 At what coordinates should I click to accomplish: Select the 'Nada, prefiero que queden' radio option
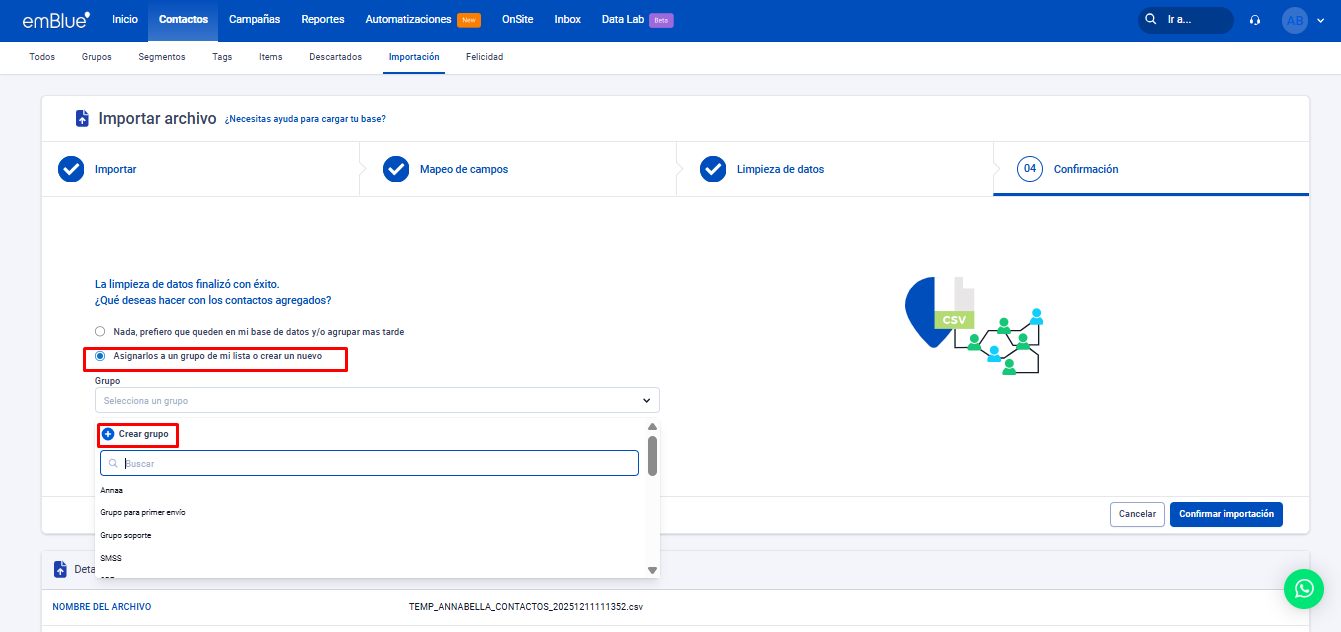click(x=100, y=331)
